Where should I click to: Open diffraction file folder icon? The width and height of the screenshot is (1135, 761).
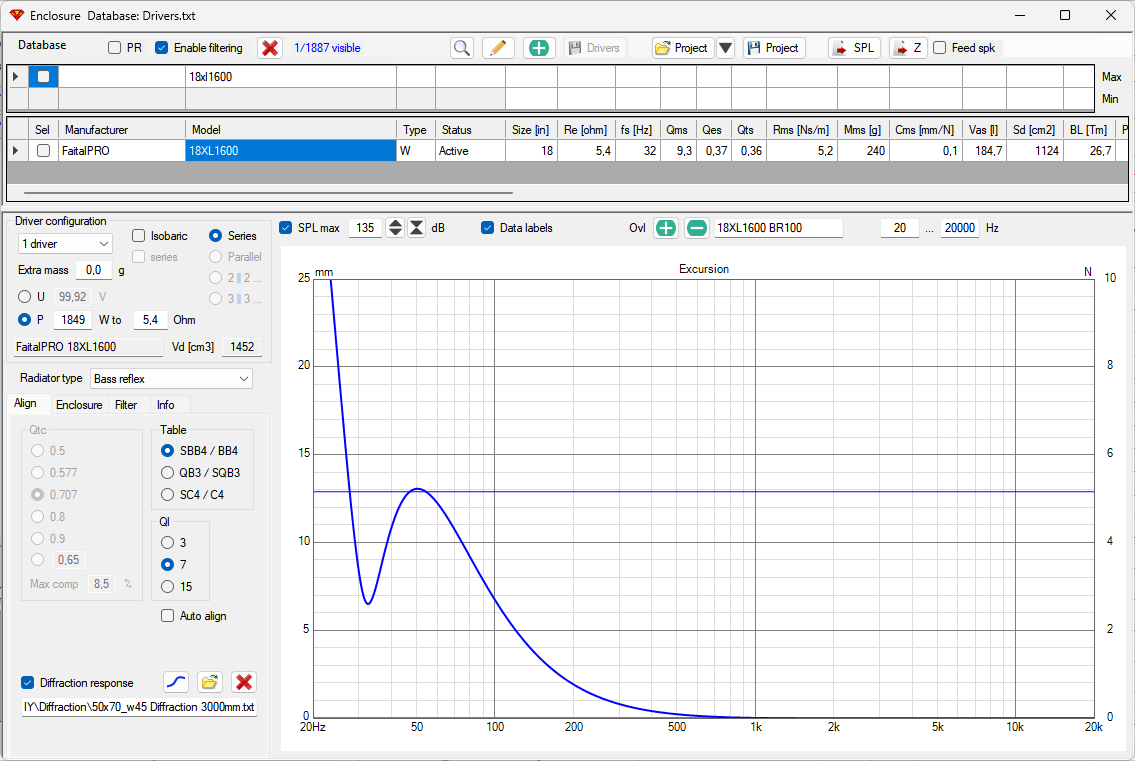coord(210,682)
